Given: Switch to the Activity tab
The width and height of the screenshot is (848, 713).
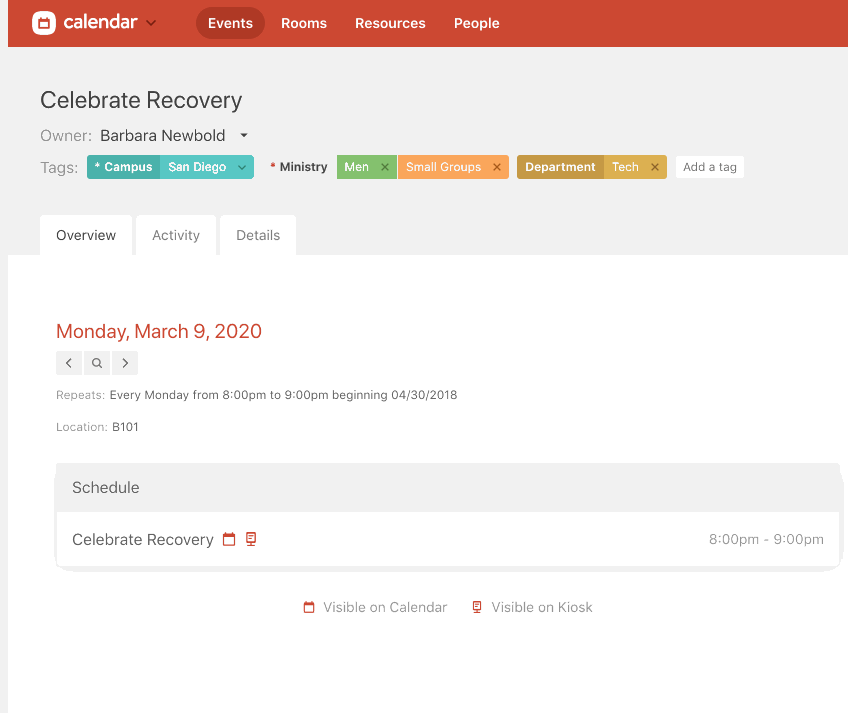Looking at the screenshot, I should tap(176, 235).
